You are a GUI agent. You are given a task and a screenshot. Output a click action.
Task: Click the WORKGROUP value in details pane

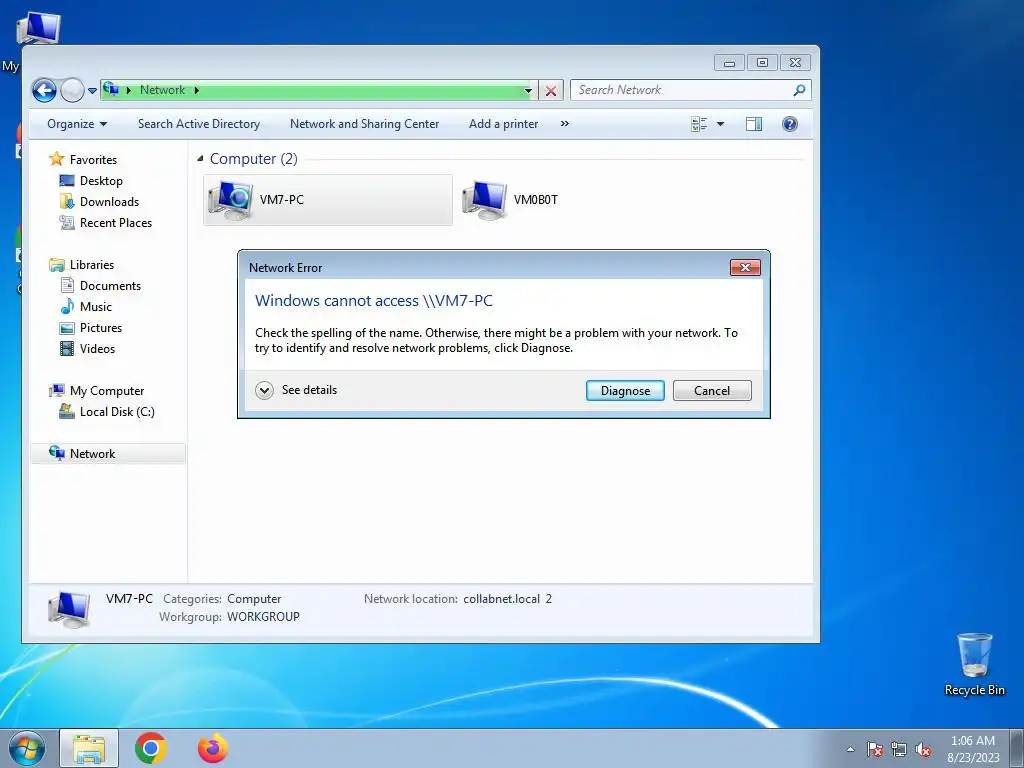(263, 616)
